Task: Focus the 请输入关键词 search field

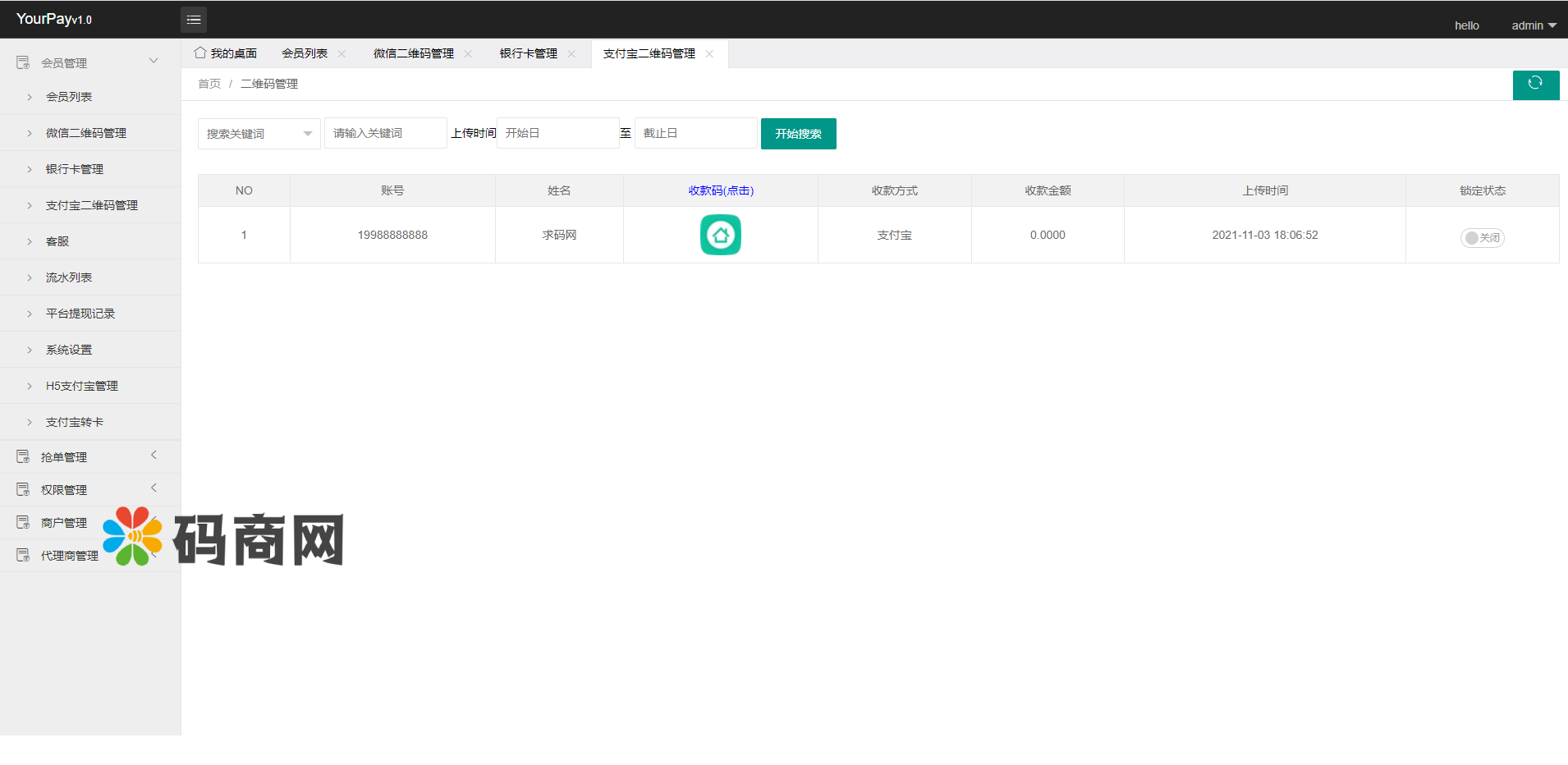Action: 385,133
